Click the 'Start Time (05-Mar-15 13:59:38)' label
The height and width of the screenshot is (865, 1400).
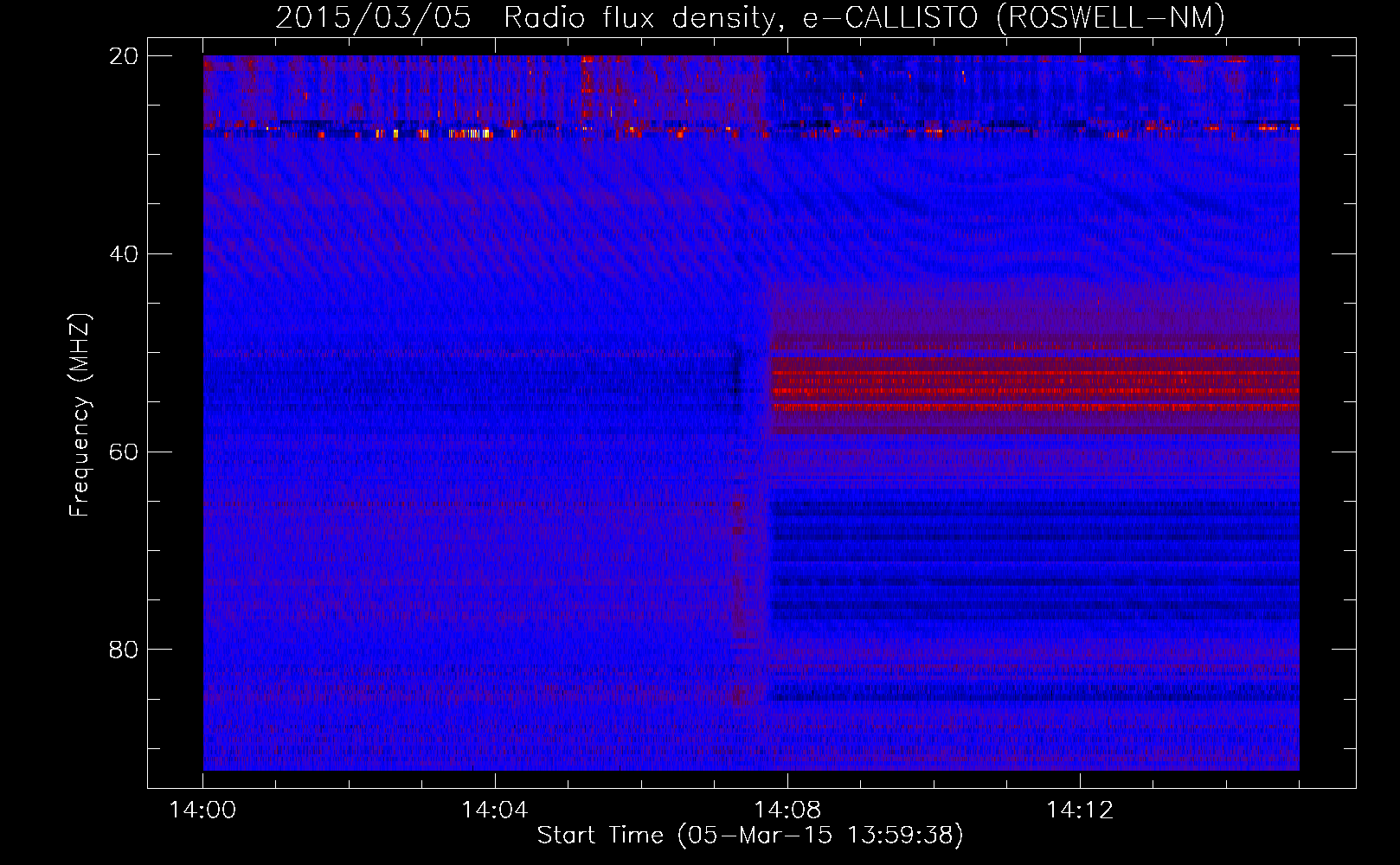coord(749,836)
